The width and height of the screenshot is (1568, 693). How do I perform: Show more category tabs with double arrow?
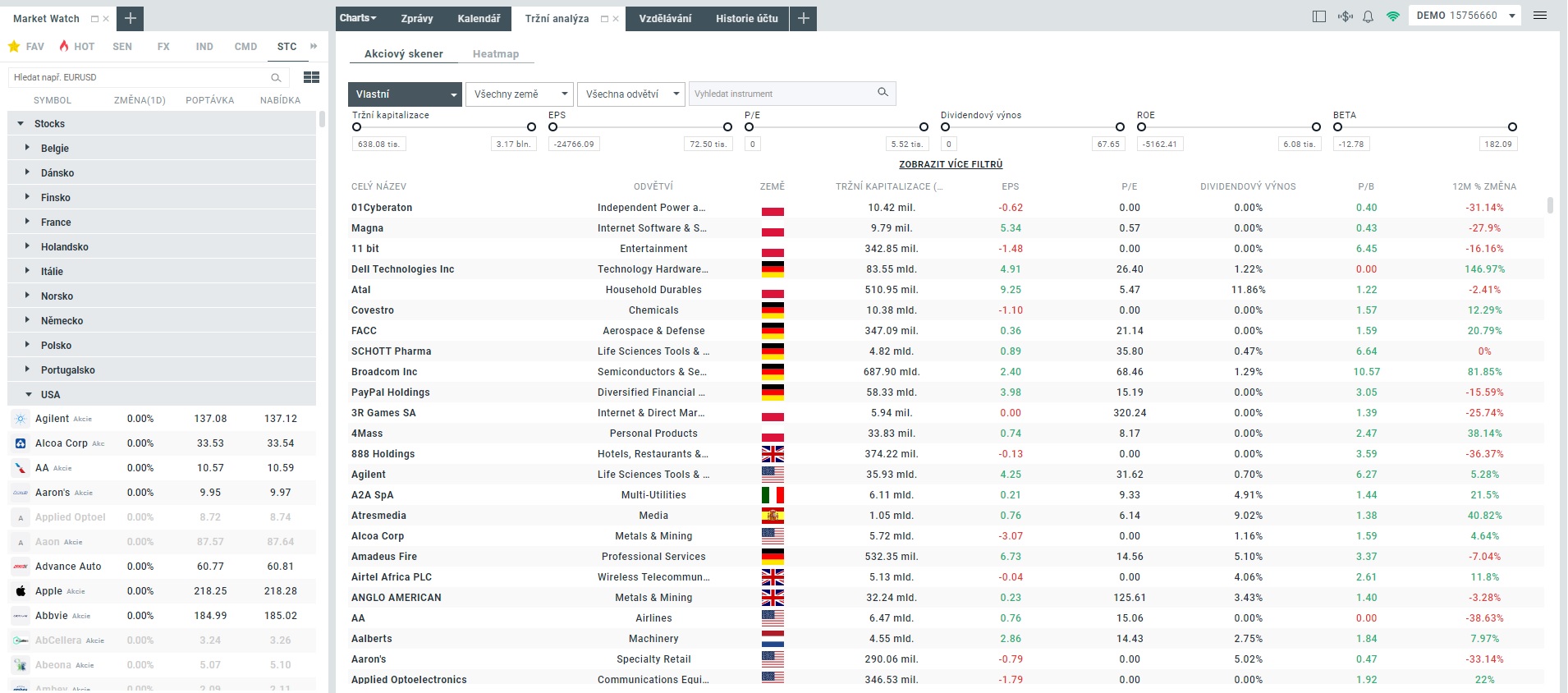coord(314,47)
